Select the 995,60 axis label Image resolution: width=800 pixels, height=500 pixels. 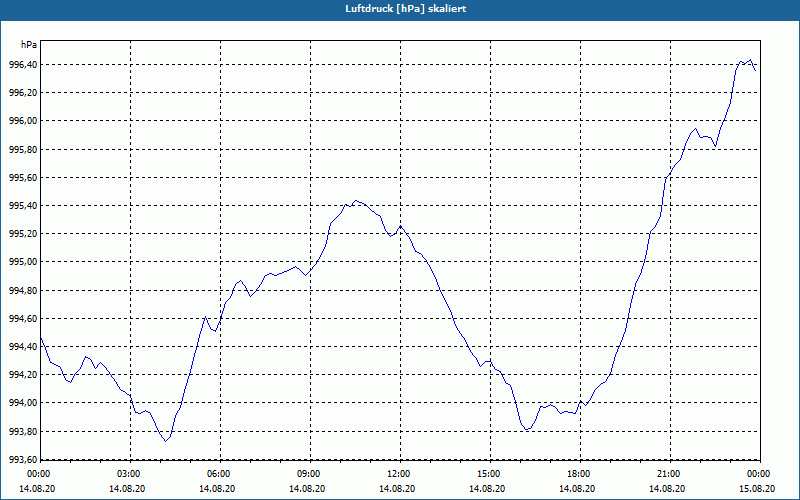point(23,178)
